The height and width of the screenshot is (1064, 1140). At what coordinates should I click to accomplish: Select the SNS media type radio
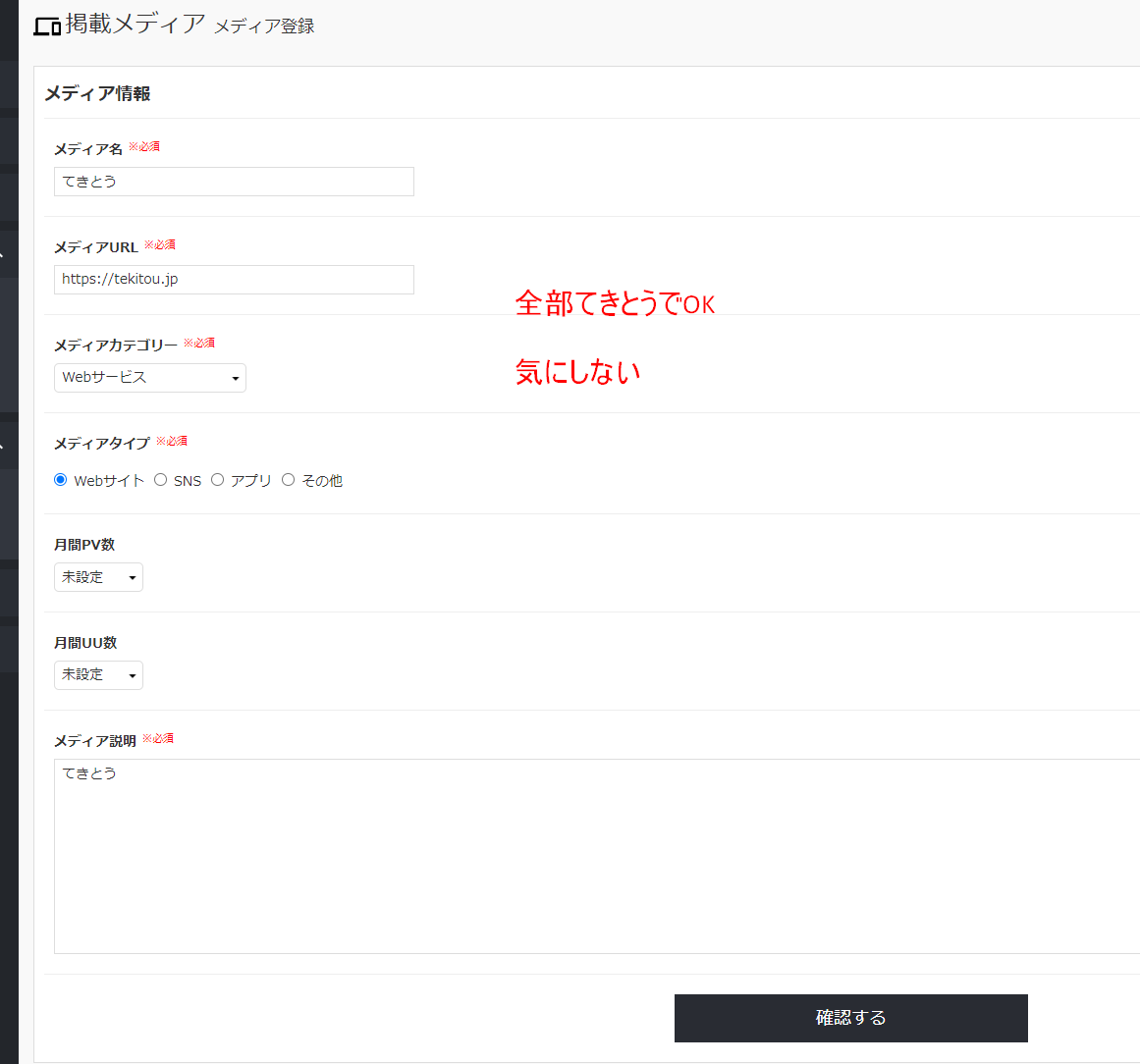coord(161,480)
